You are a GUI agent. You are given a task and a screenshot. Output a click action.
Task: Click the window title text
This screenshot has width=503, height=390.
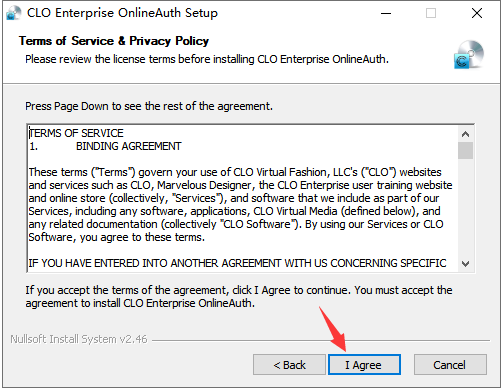coord(122,13)
